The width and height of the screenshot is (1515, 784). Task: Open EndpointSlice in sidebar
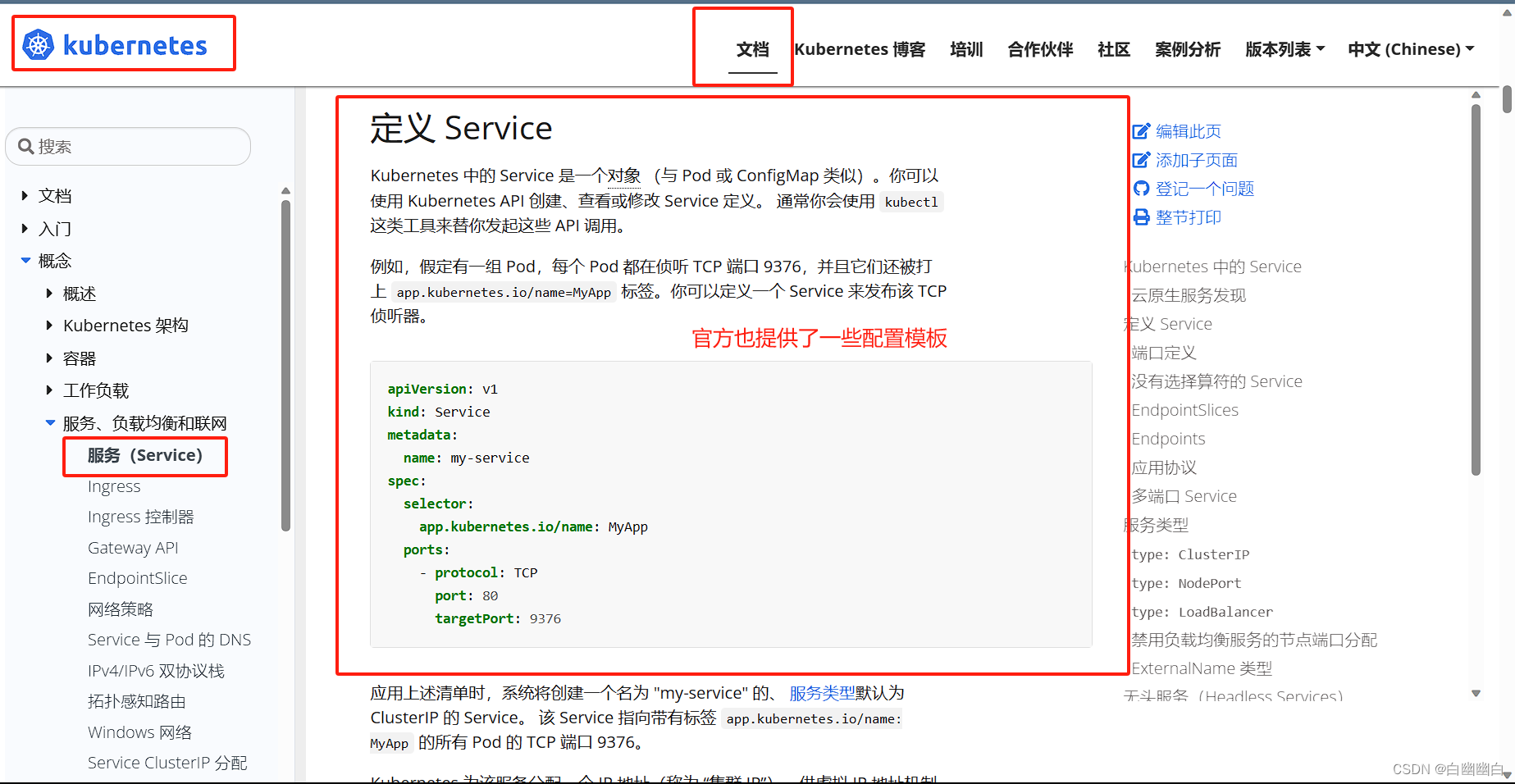(138, 578)
